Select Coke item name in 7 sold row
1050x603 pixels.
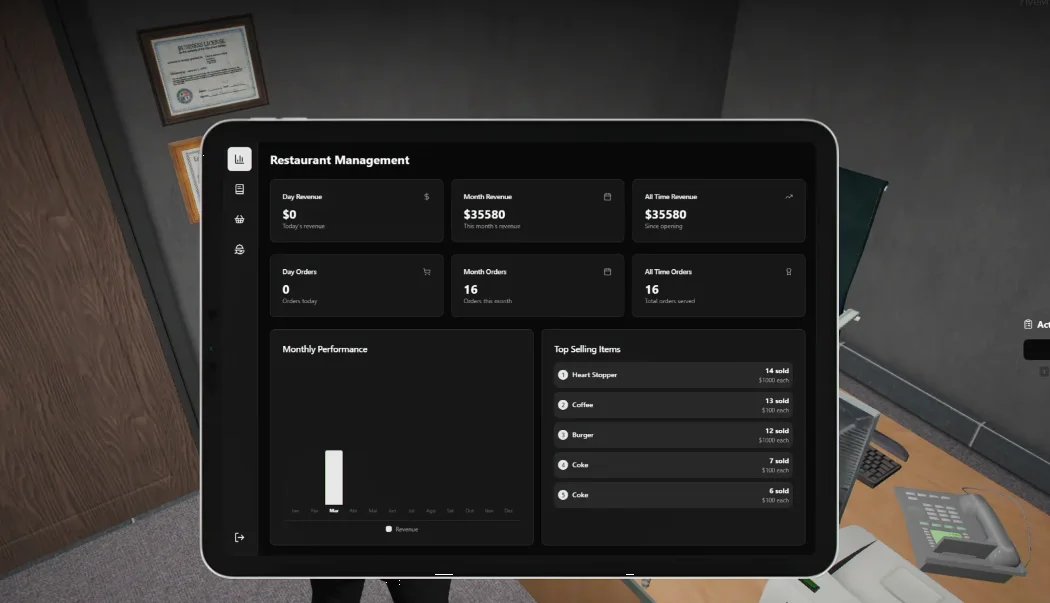(x=580, y=465)
